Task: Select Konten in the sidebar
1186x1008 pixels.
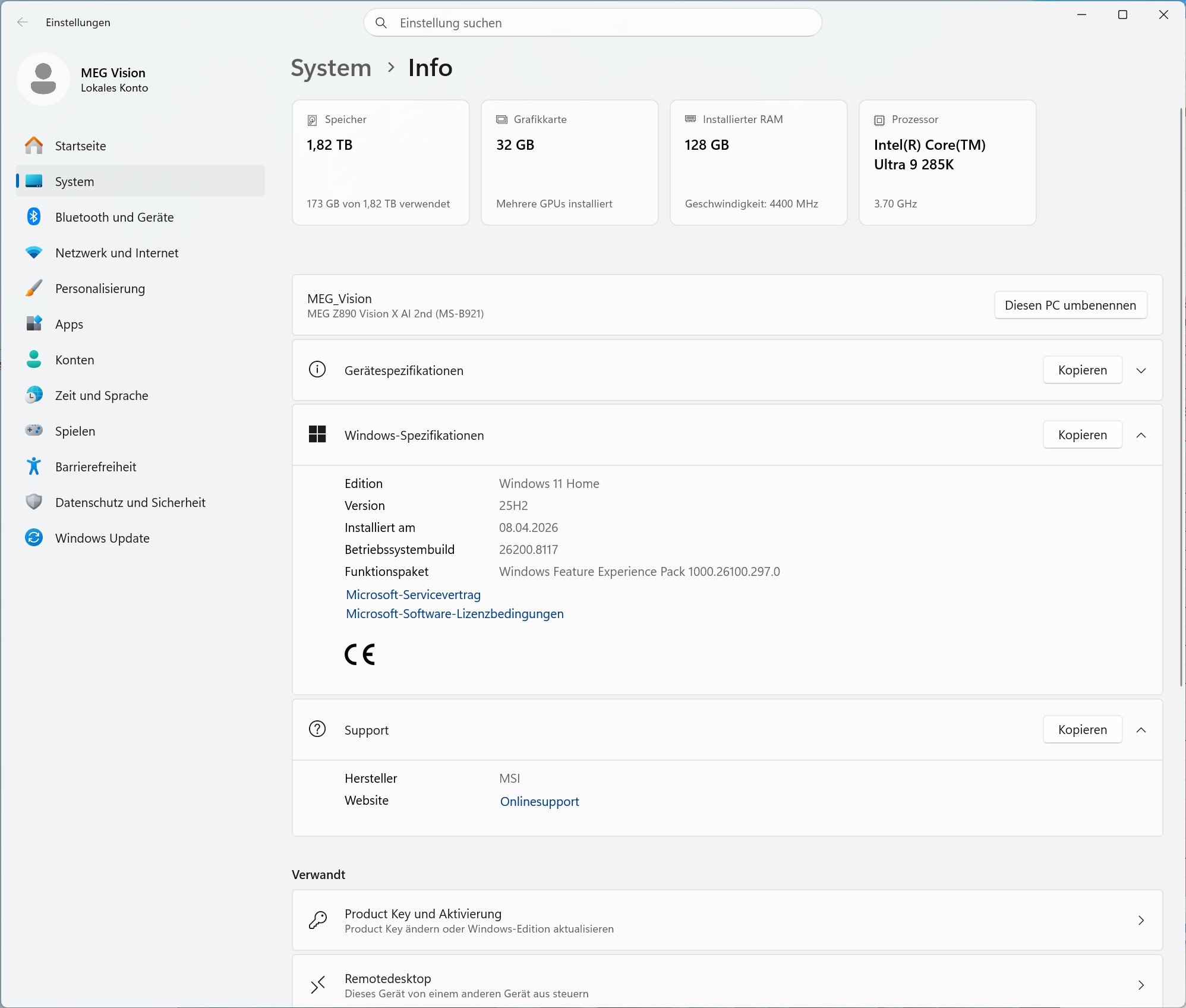Action: pos(140,360)
